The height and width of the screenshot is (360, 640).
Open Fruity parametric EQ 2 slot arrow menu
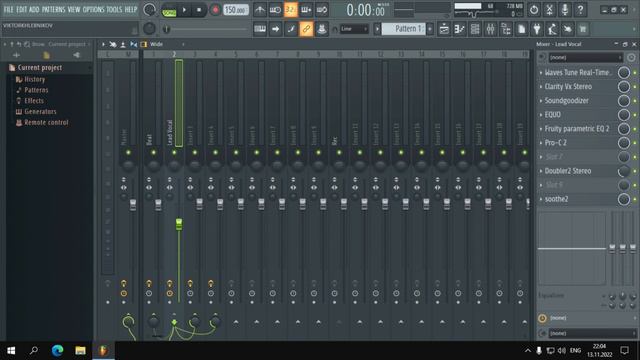click(x=541, y=129)
